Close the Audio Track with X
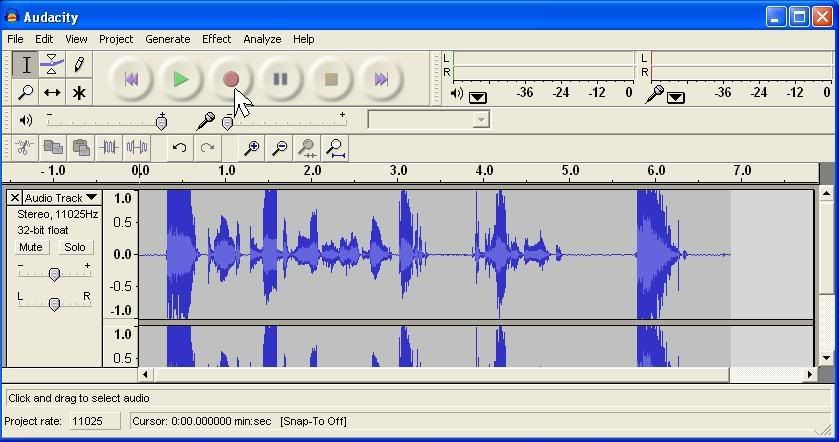This screenshot has height=442, width=839. 14,198
